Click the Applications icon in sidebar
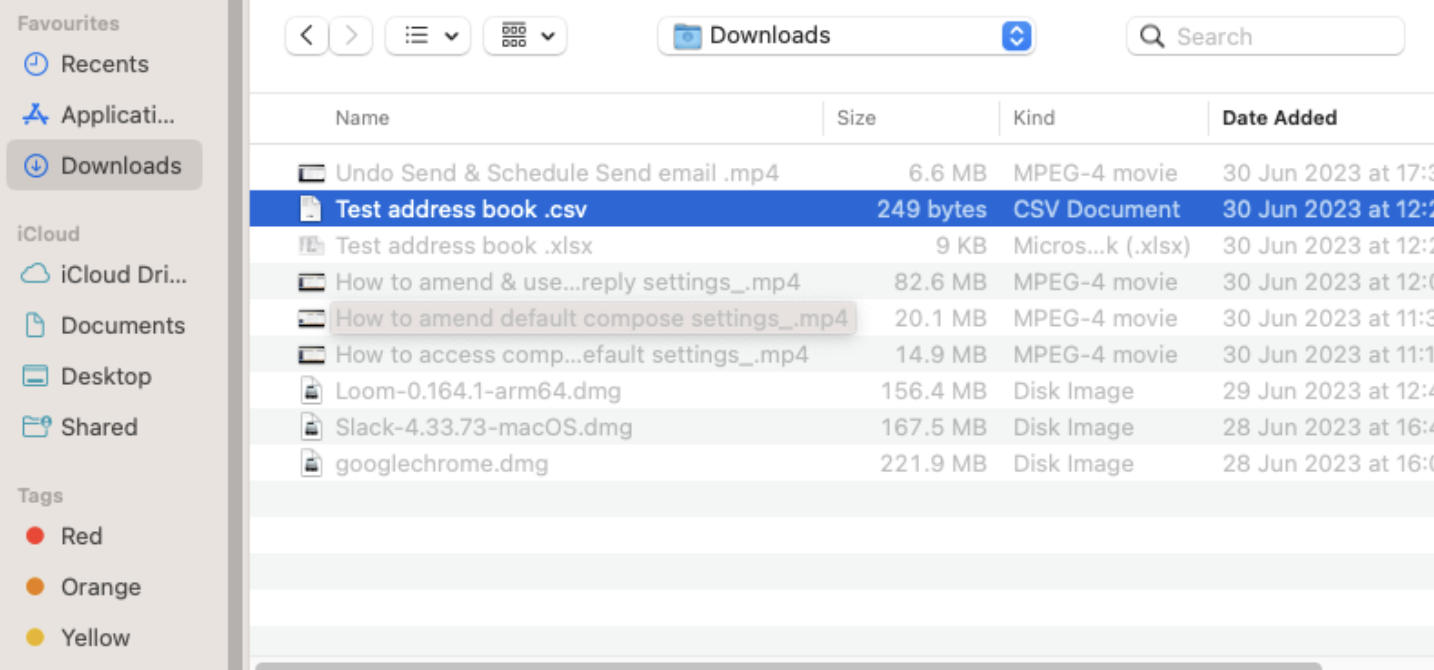The width and height of the screenshot is (1434, 670). (35, 115)
